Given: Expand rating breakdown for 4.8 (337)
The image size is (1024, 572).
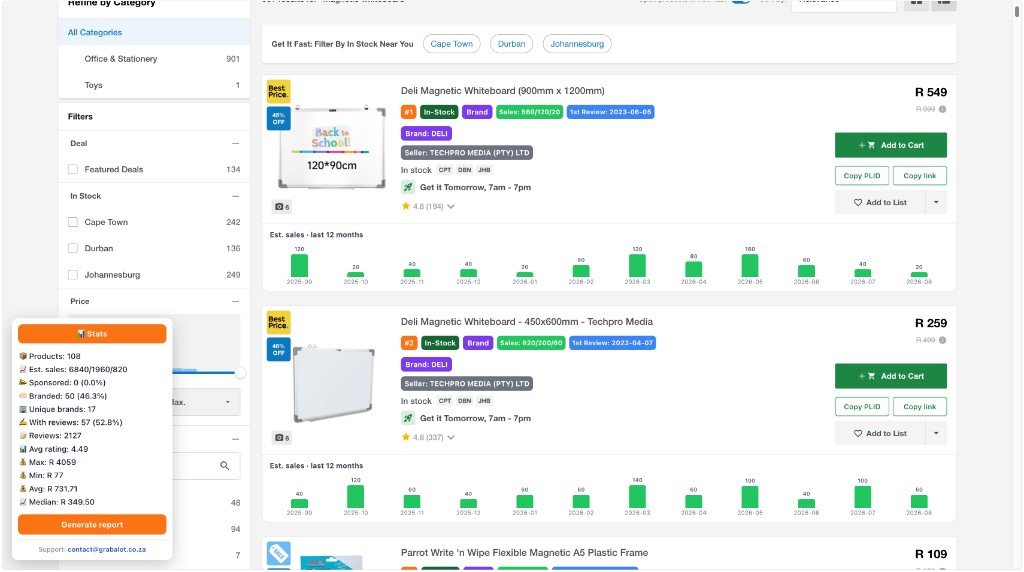Looking at the screenshot, I should click(x=451, y=437).
